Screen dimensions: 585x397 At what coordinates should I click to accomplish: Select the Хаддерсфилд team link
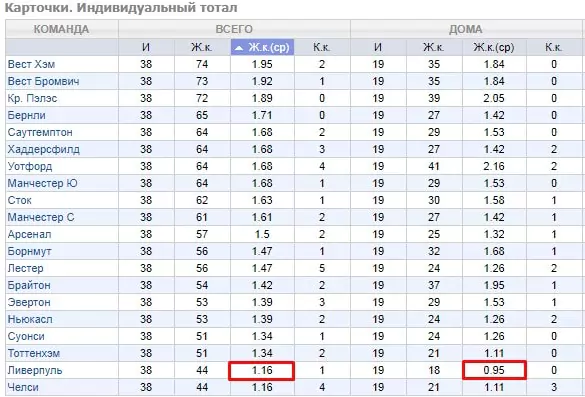[x=44, y=149]
